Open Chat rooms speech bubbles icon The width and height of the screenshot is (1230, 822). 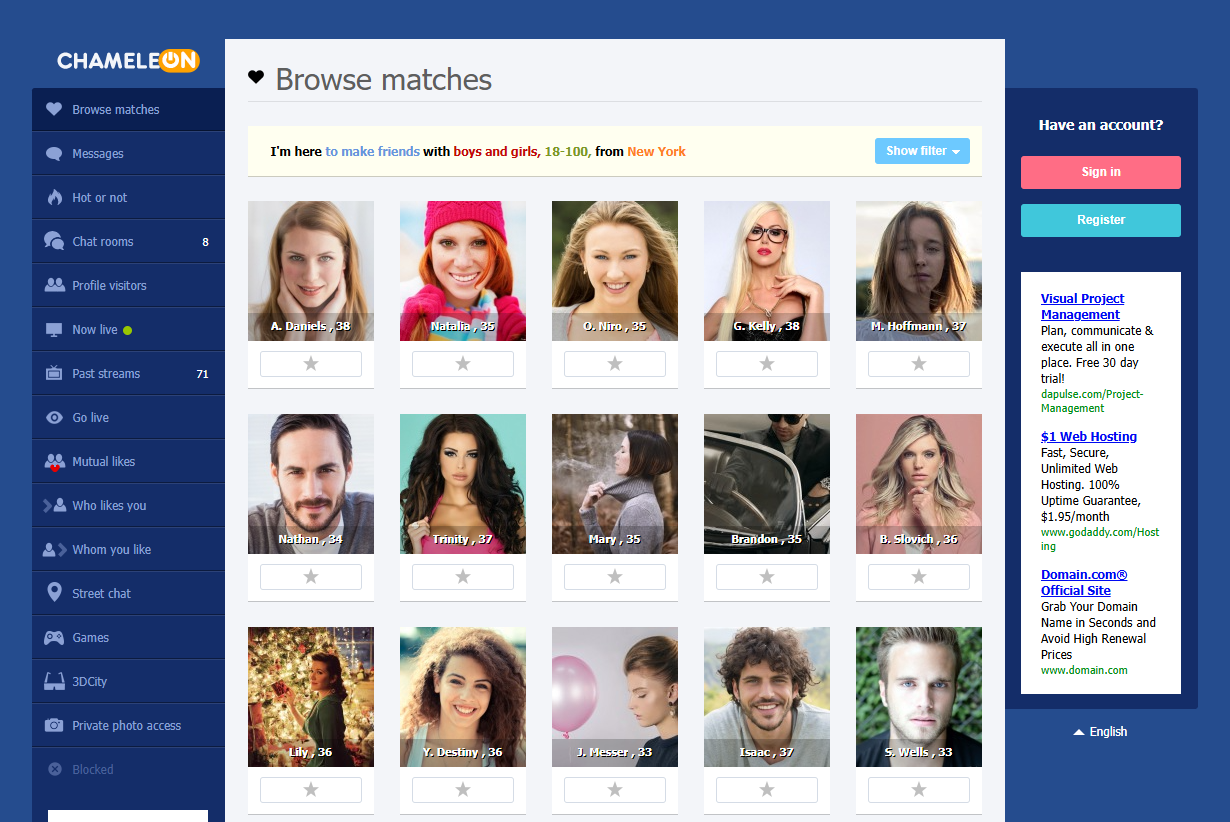(x=54, y=241)
